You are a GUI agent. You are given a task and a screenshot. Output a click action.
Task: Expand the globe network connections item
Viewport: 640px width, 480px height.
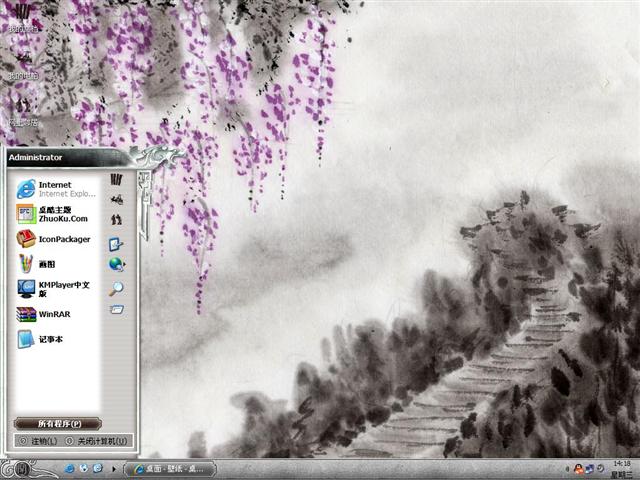pyautogui.click(x=117, y=264)
